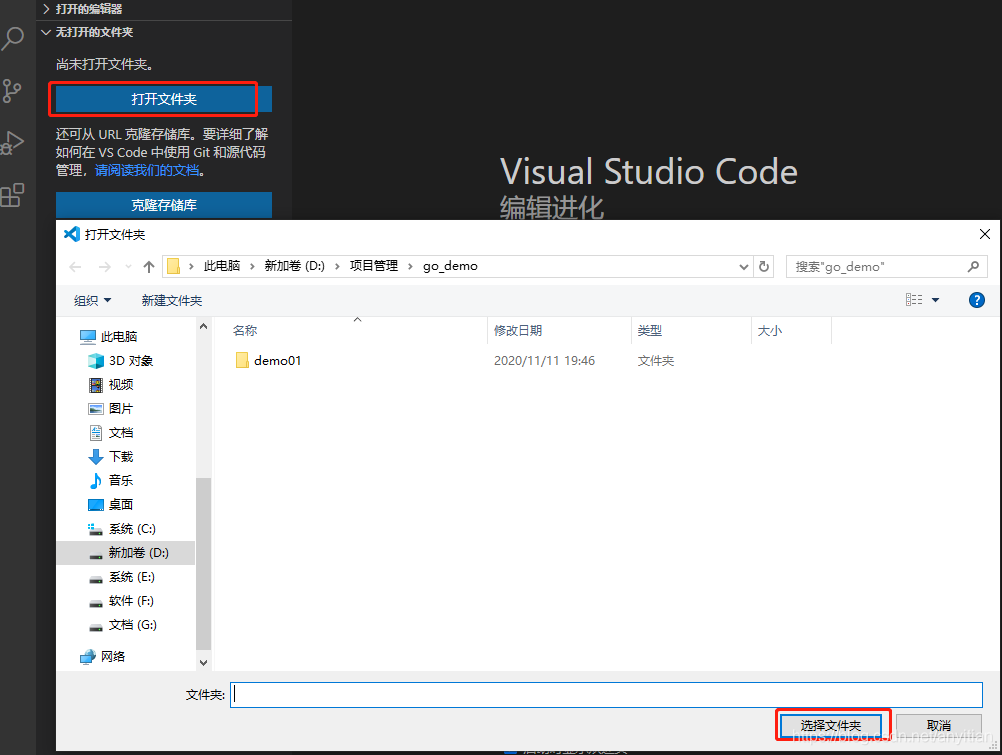Go forward in the folder dialog
Viewport: 1002px width, 755px height.
pyautogui.click(x=105, y=267)
